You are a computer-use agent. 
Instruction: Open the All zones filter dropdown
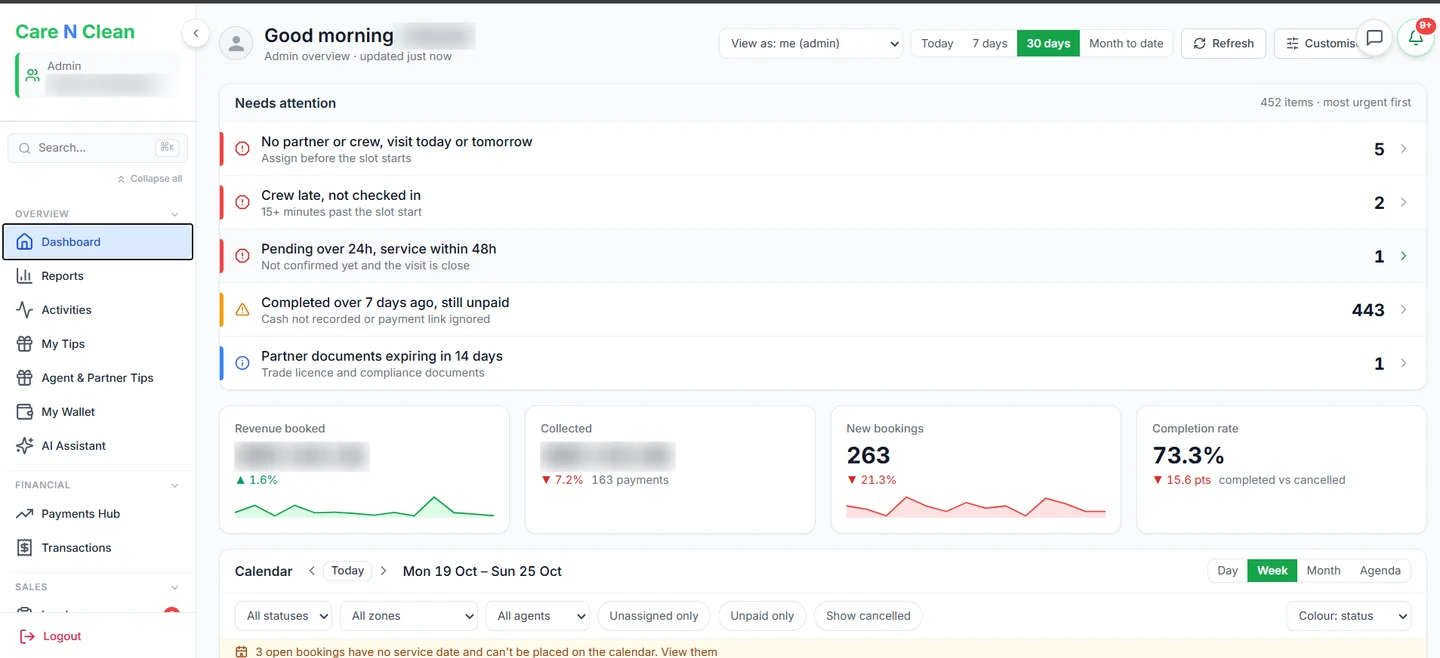(410, 616)
